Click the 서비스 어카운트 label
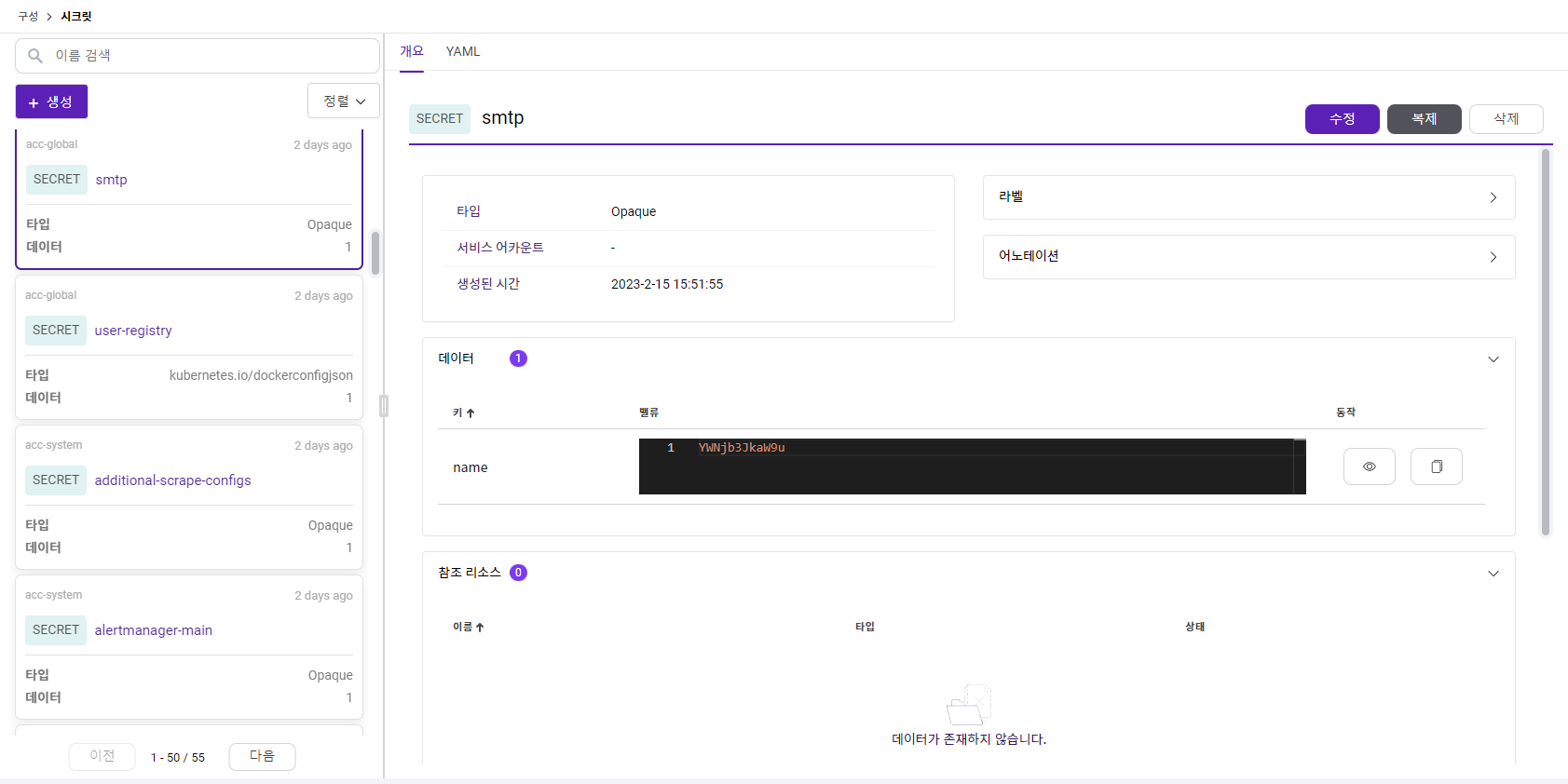 [500, 248]
